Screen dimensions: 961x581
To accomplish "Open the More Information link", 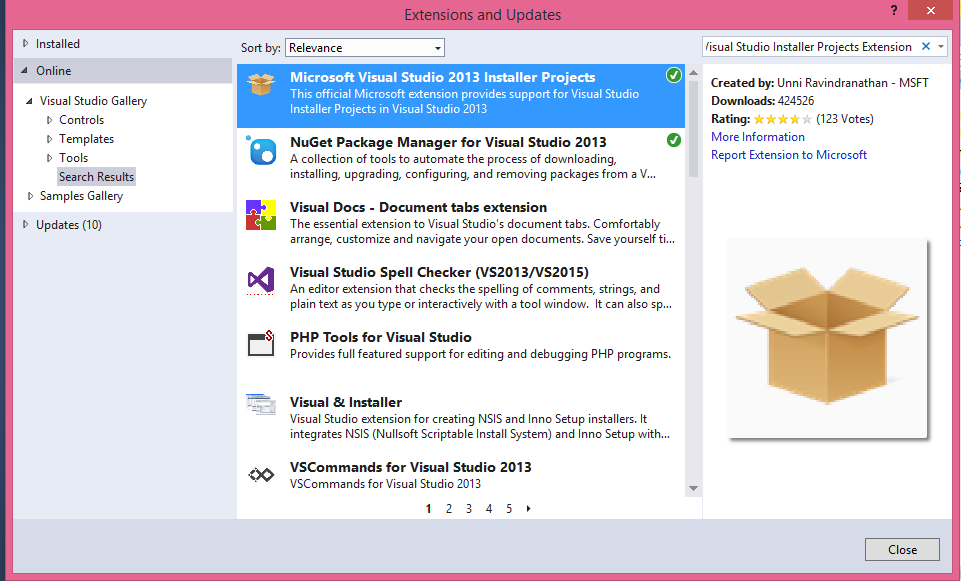I will (x=758, y=137).
